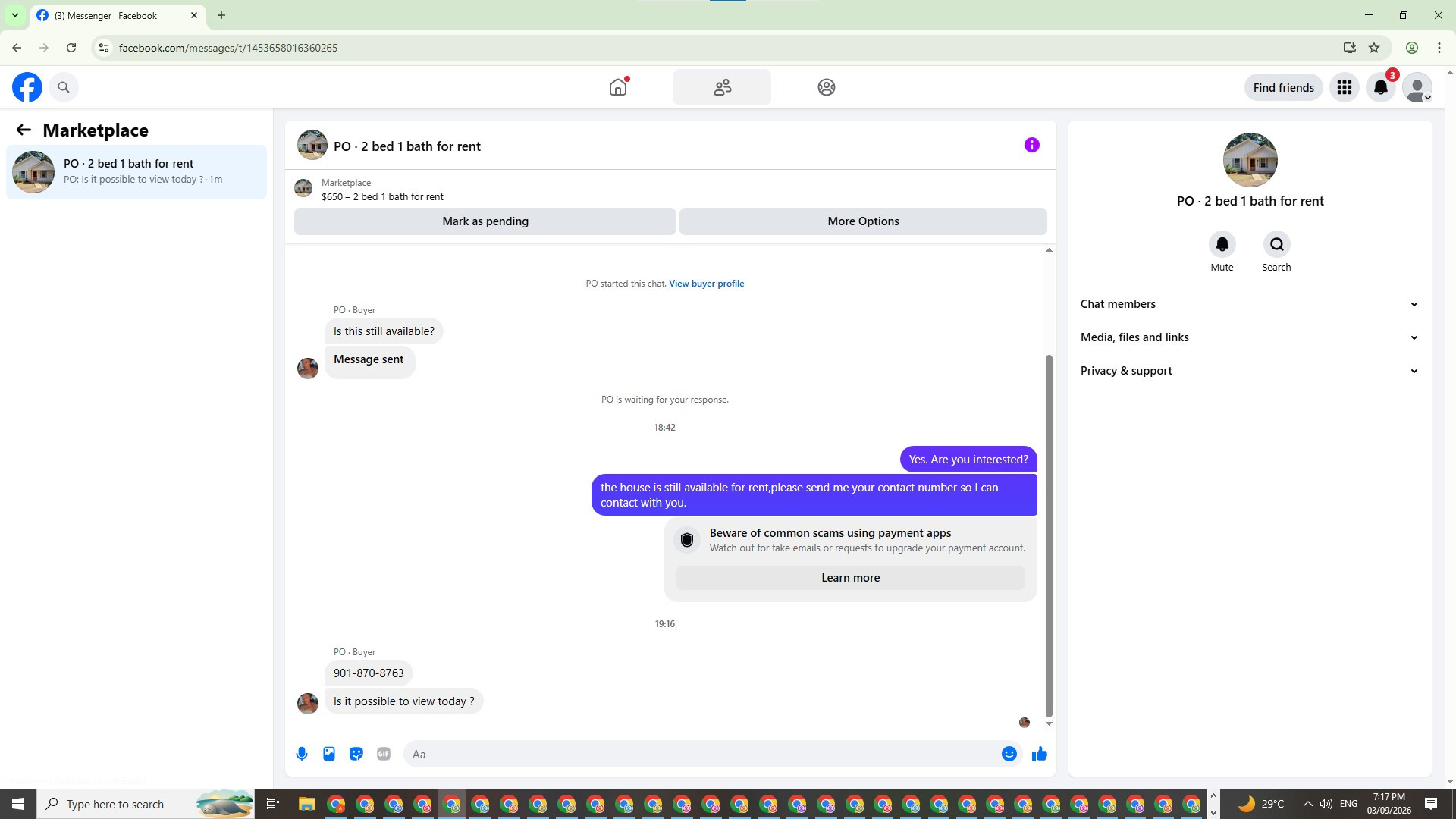Open Windows Start menu
Screen dimensions: 1456x819
(x=18, y=804)
